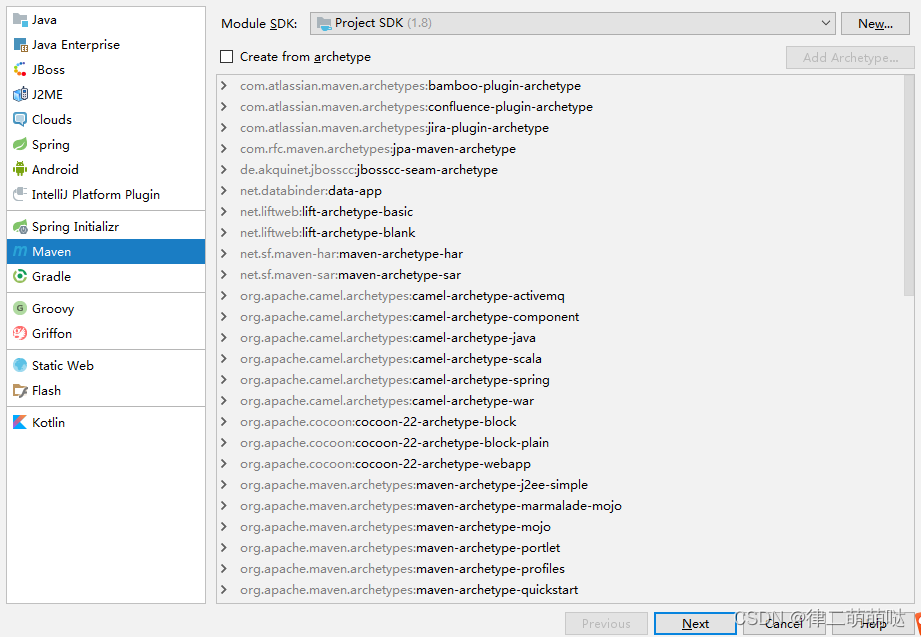Pick the Flash project icon
This screenshot has width=921, height=637.
click(x=20, y=390)
